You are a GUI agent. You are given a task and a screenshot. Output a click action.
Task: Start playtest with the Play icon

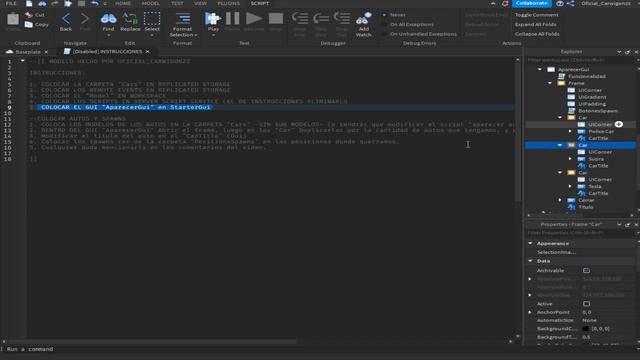click(213, 19)
